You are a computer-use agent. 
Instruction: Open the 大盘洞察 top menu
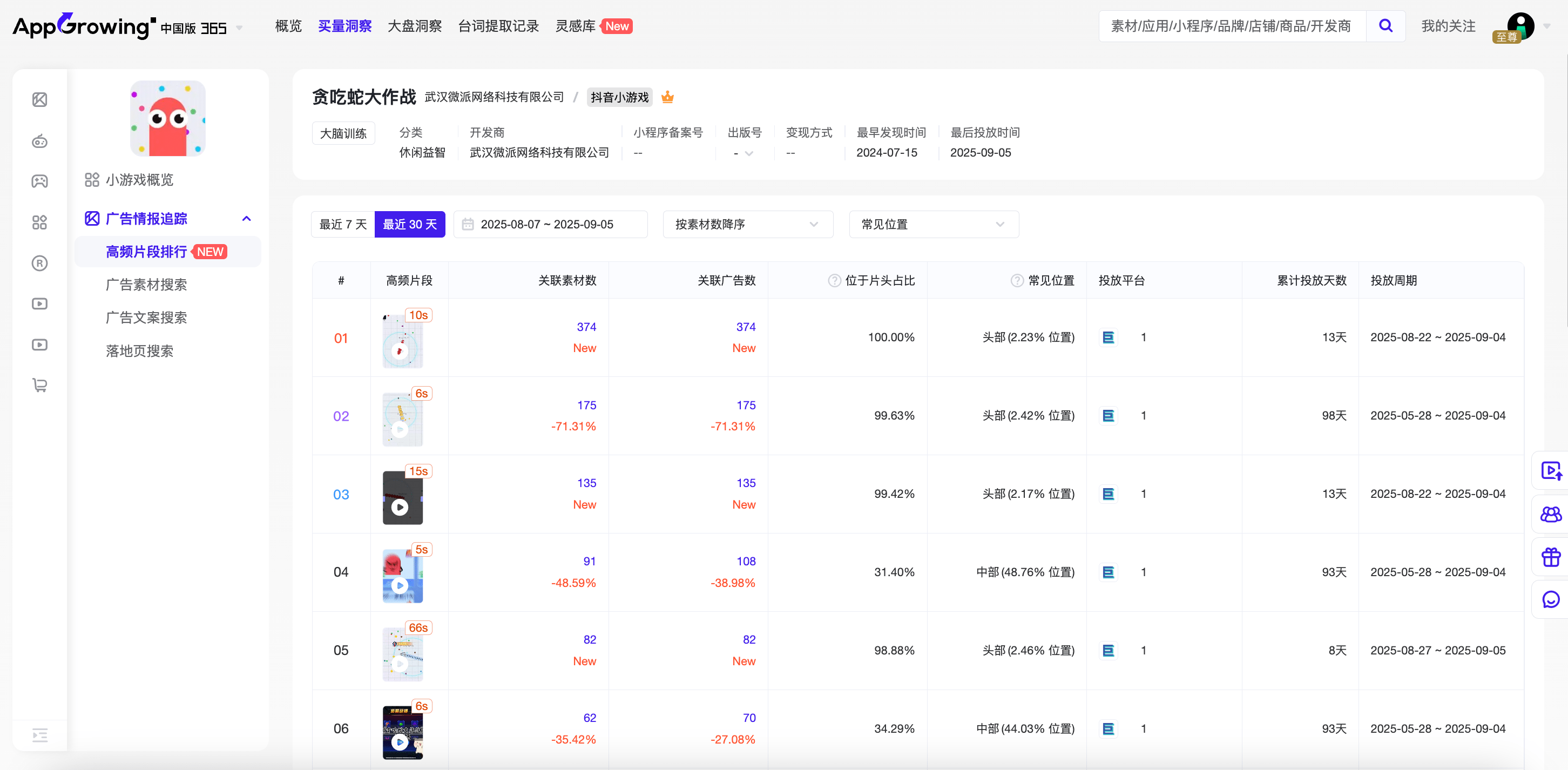415,26
